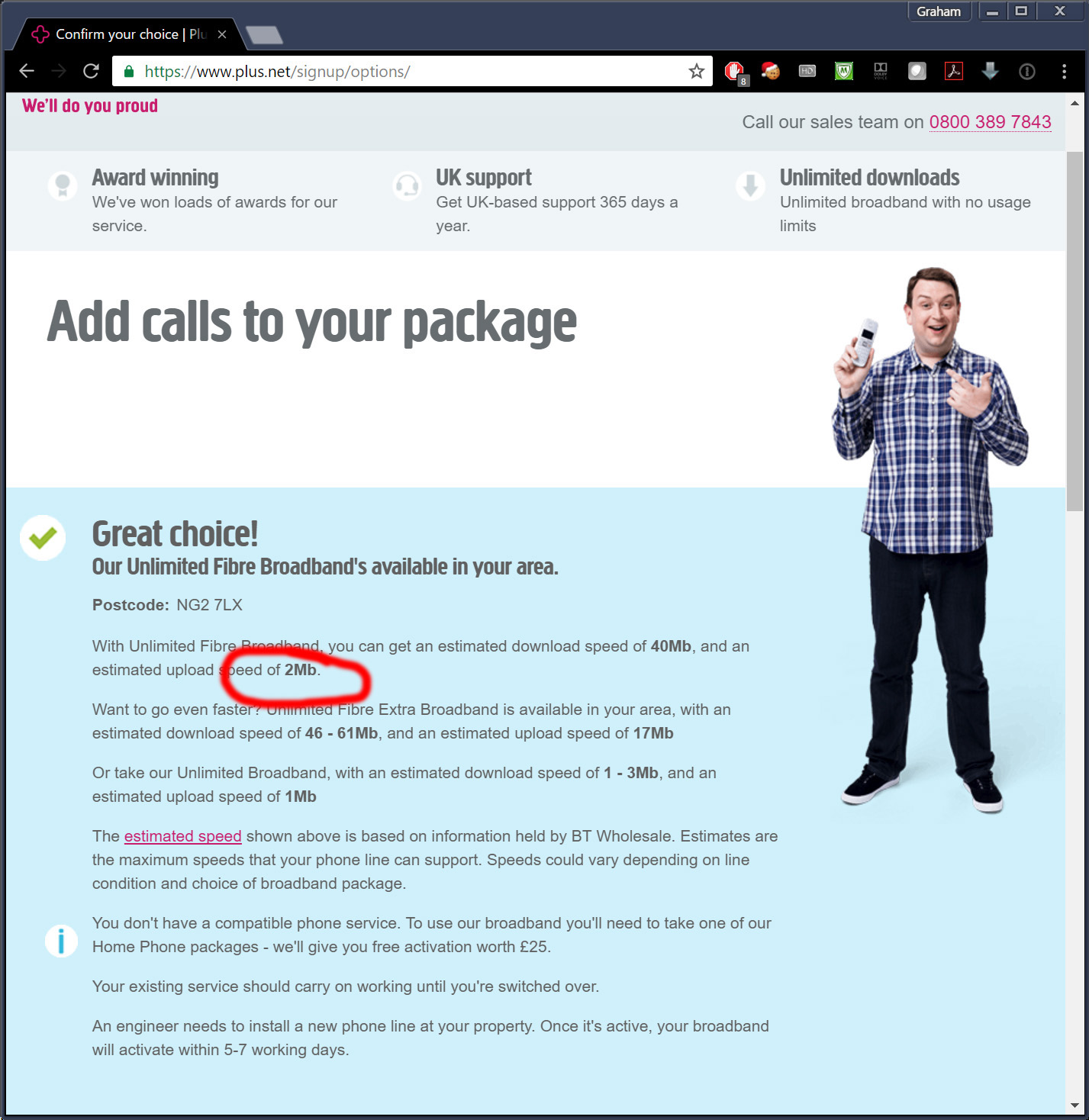The height and width of the screenshot is (1120, 1089).
Task: Open the Adobe Acrobat PDF extension
Action: [x=954, y=71]
